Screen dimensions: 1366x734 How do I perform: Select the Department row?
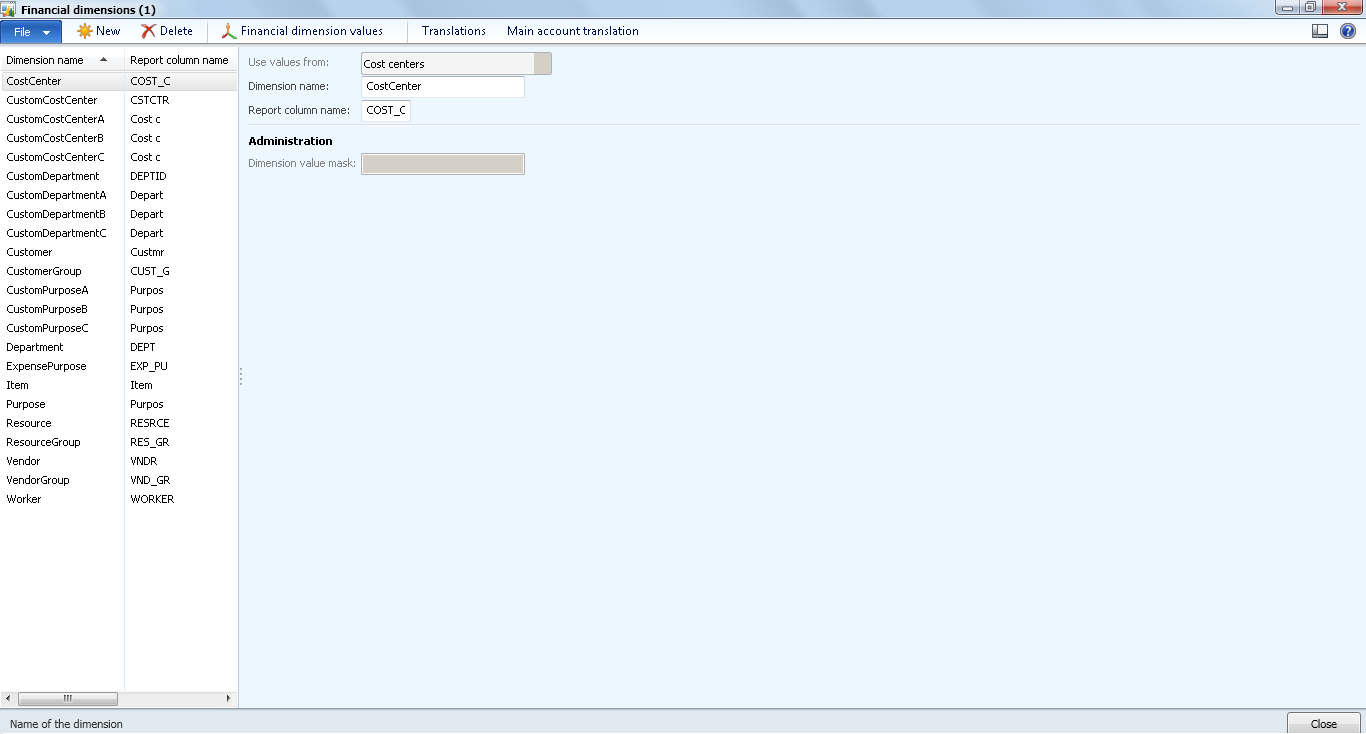[x=119, y=347]
